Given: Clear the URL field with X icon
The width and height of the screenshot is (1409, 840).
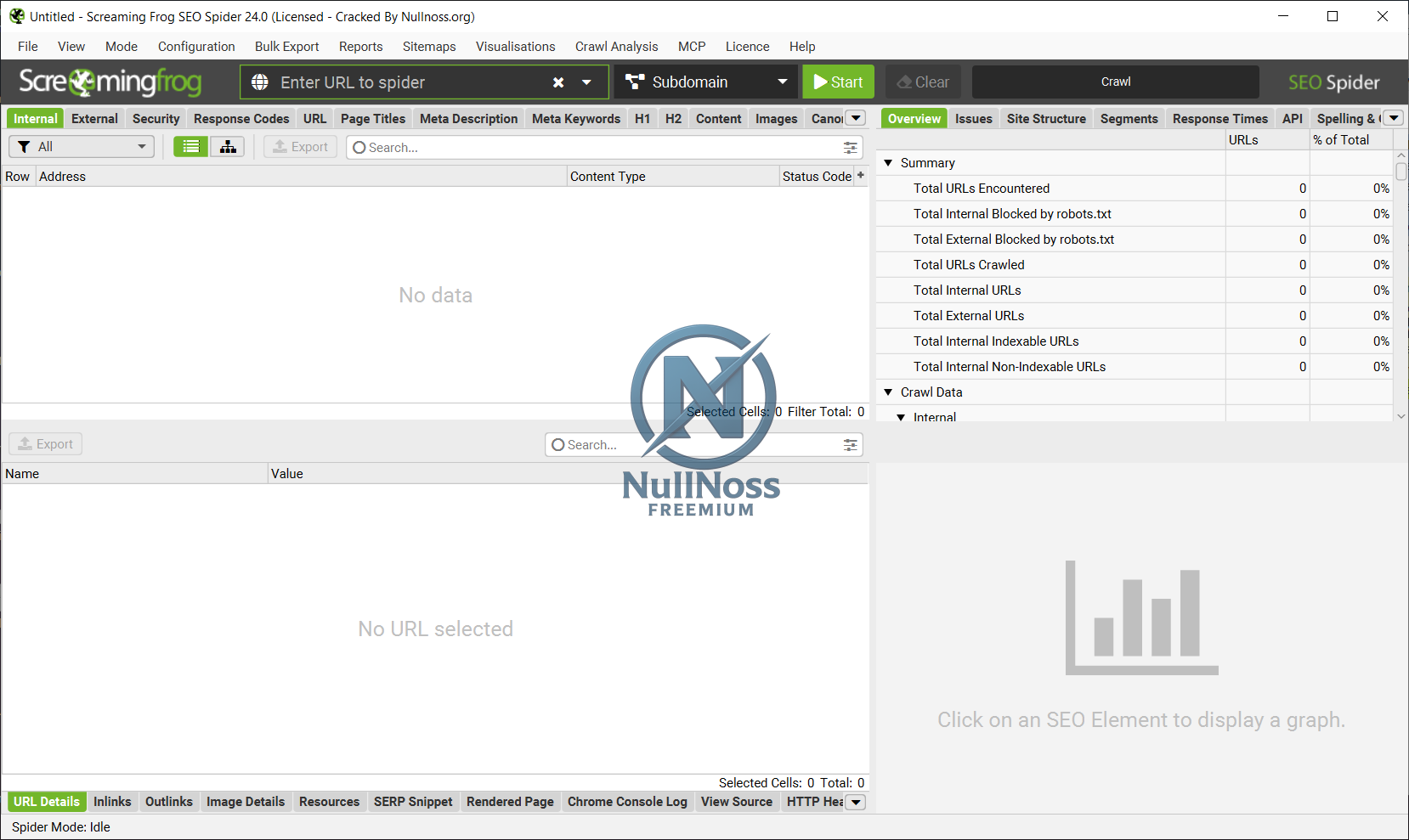Looking at the screenshot, I should point(558,82).
